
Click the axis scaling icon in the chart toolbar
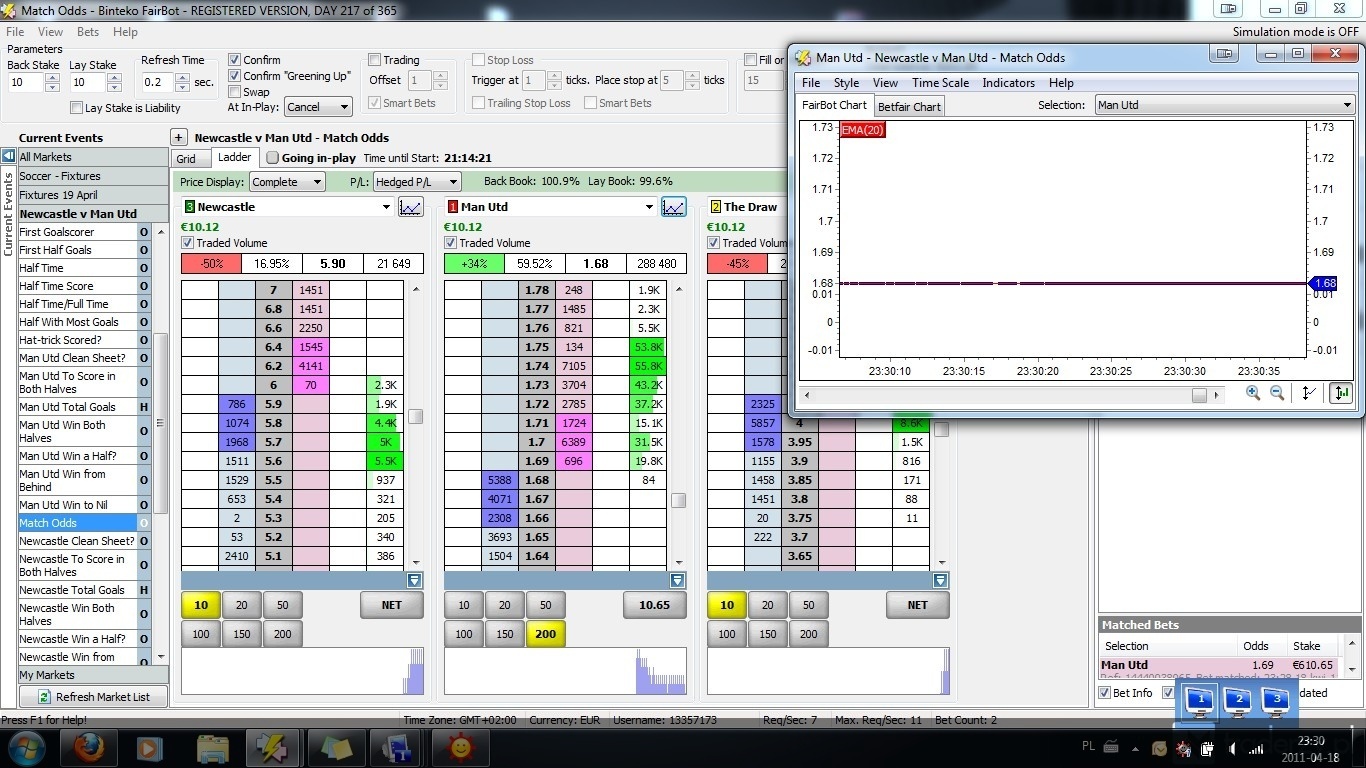(1308, 393)
